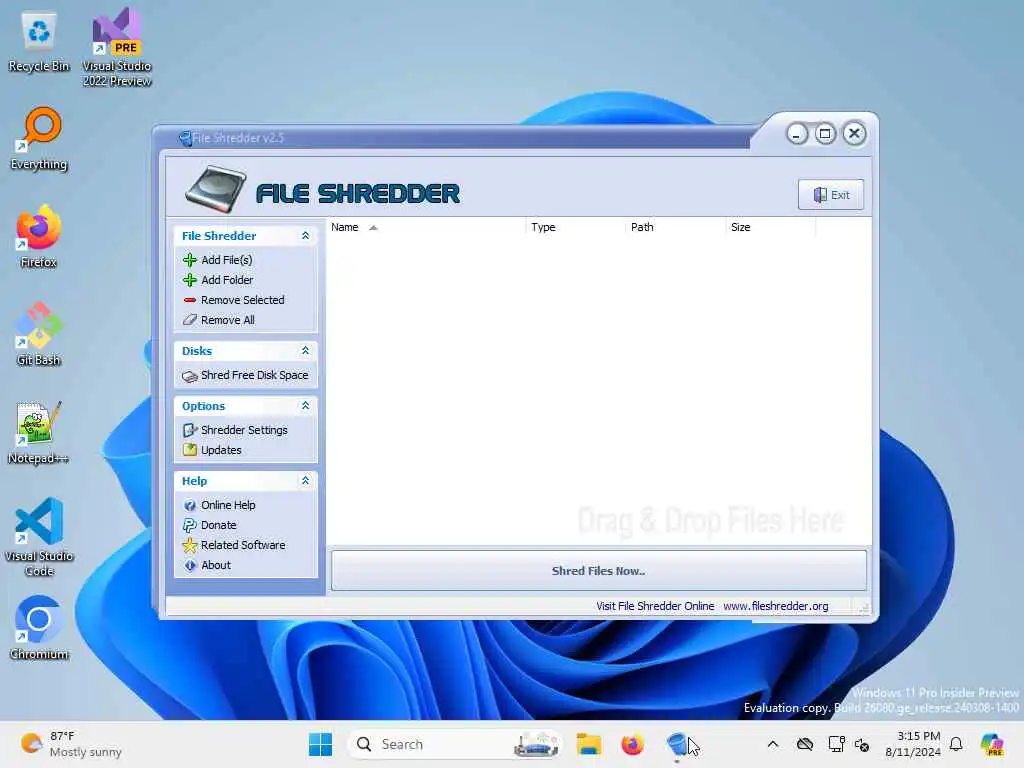Collapse the Options sidebar section

[305, 406]
